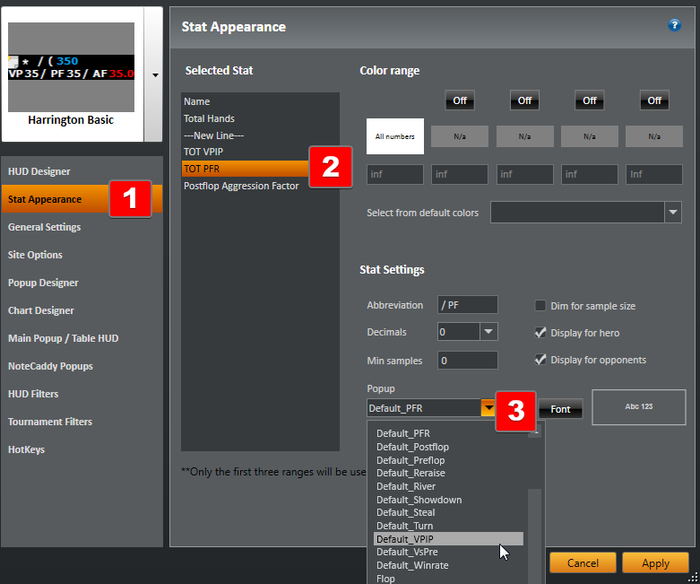This screenshot has height=584, width=700.
Task: Click the first N/a color swatch
Action: click(x=460, y=136)
